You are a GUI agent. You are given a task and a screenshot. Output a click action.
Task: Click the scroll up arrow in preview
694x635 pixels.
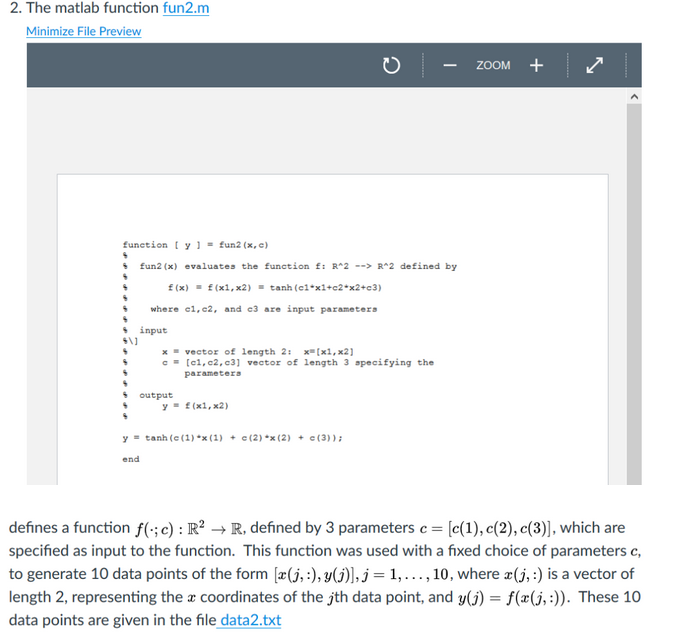click(x=634, y=96)
